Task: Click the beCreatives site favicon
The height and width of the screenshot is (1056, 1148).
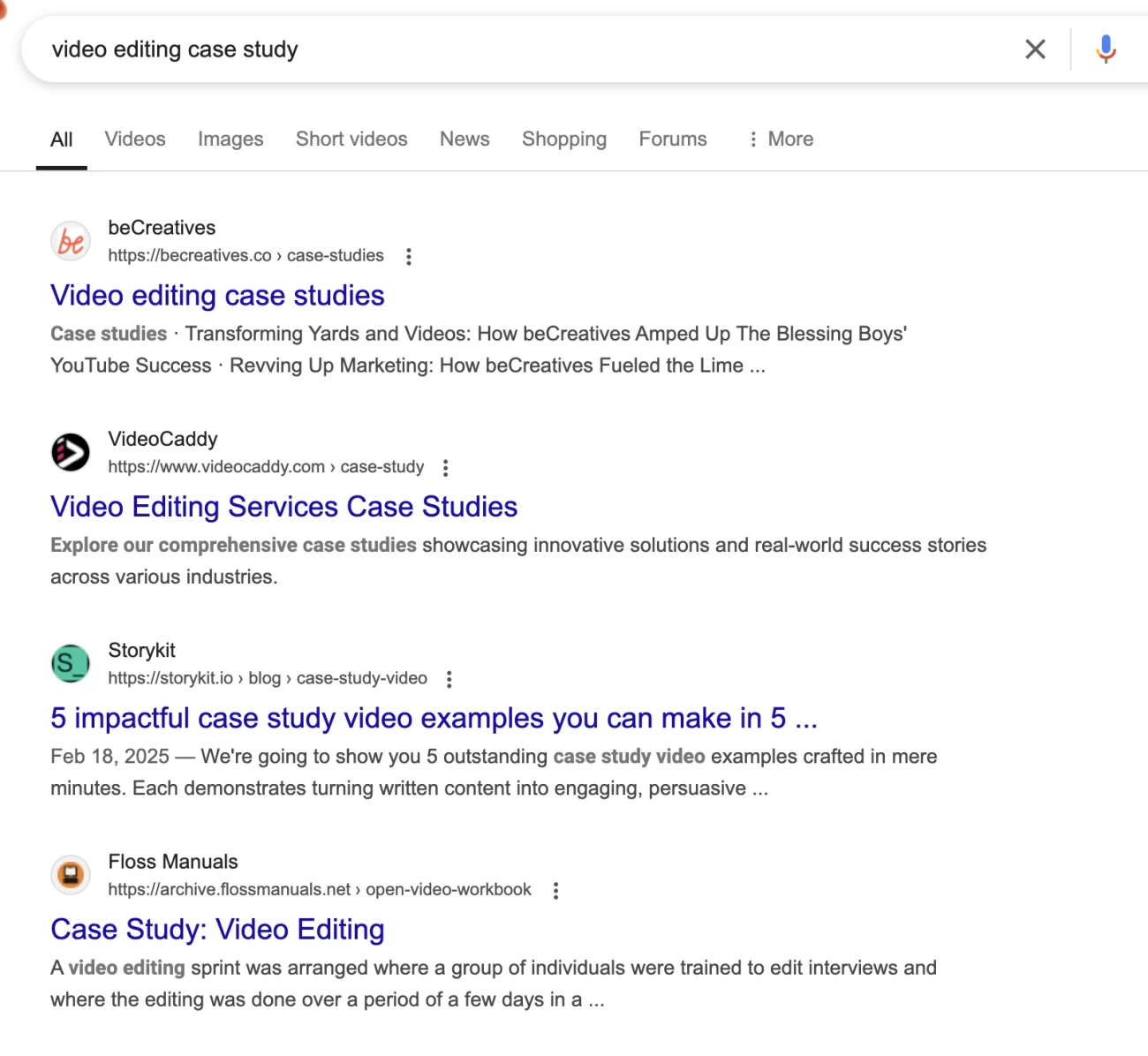Action: (71, 241)
